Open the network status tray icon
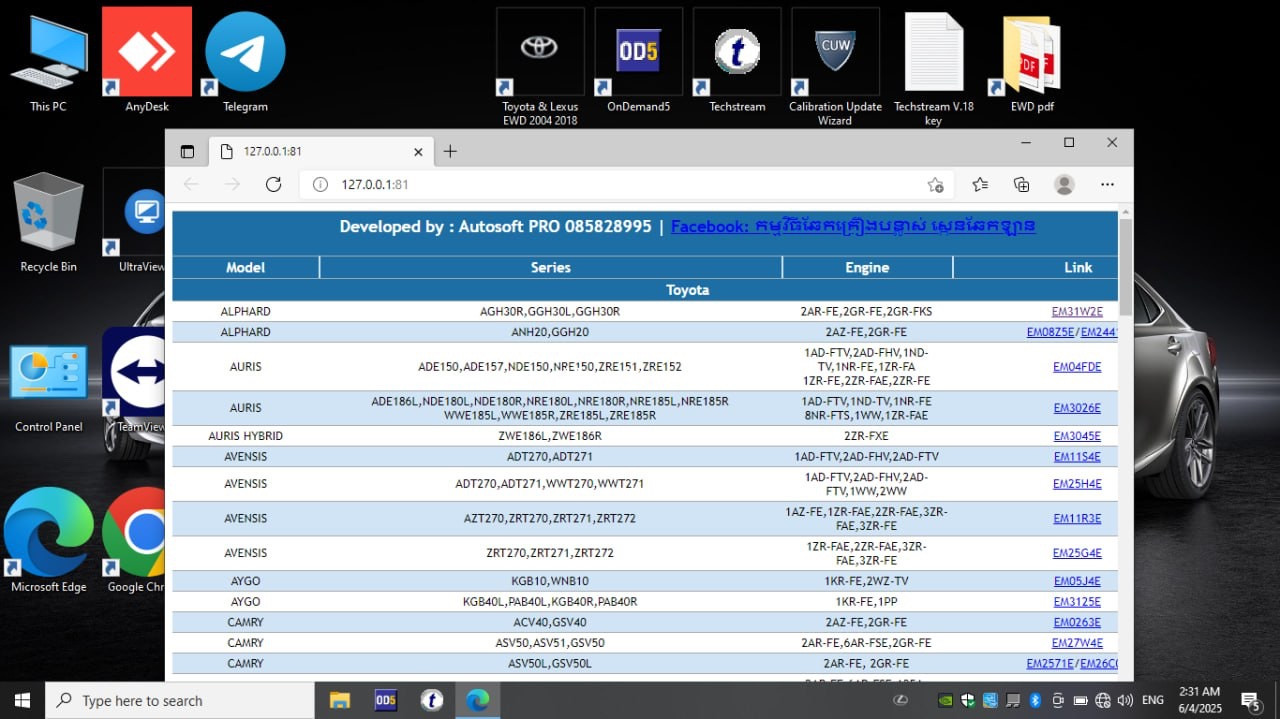Viewport: 1280px width, 719px height. (1103, 700)
